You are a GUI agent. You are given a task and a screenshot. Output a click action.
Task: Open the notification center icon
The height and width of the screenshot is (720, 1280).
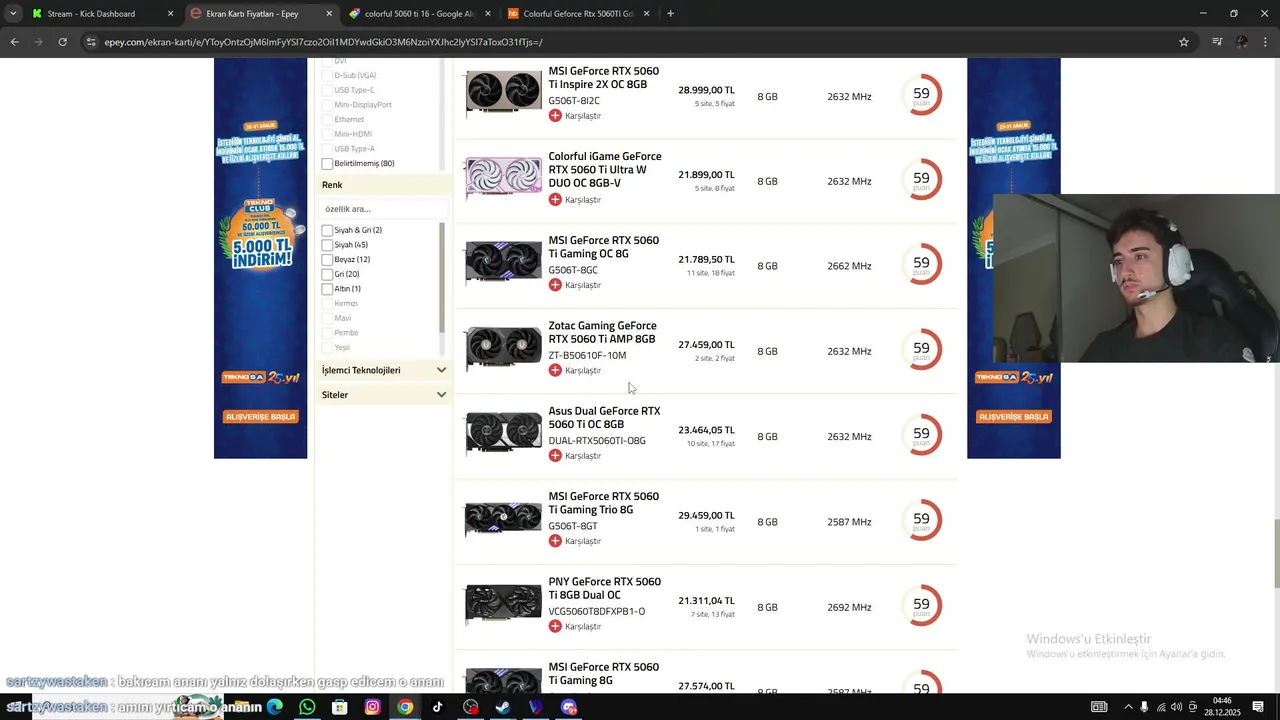tap(1258, 707)
